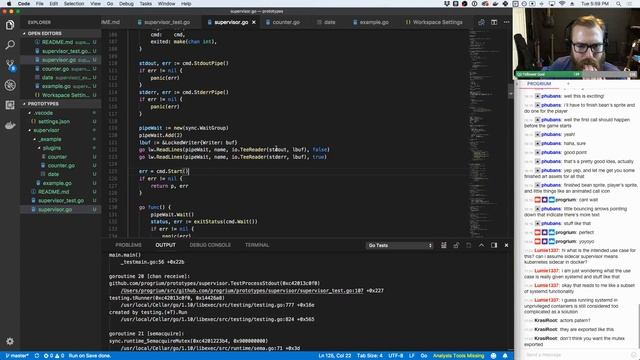
Task: Click Tab Size: 4 in status bar
Action: 370,356
